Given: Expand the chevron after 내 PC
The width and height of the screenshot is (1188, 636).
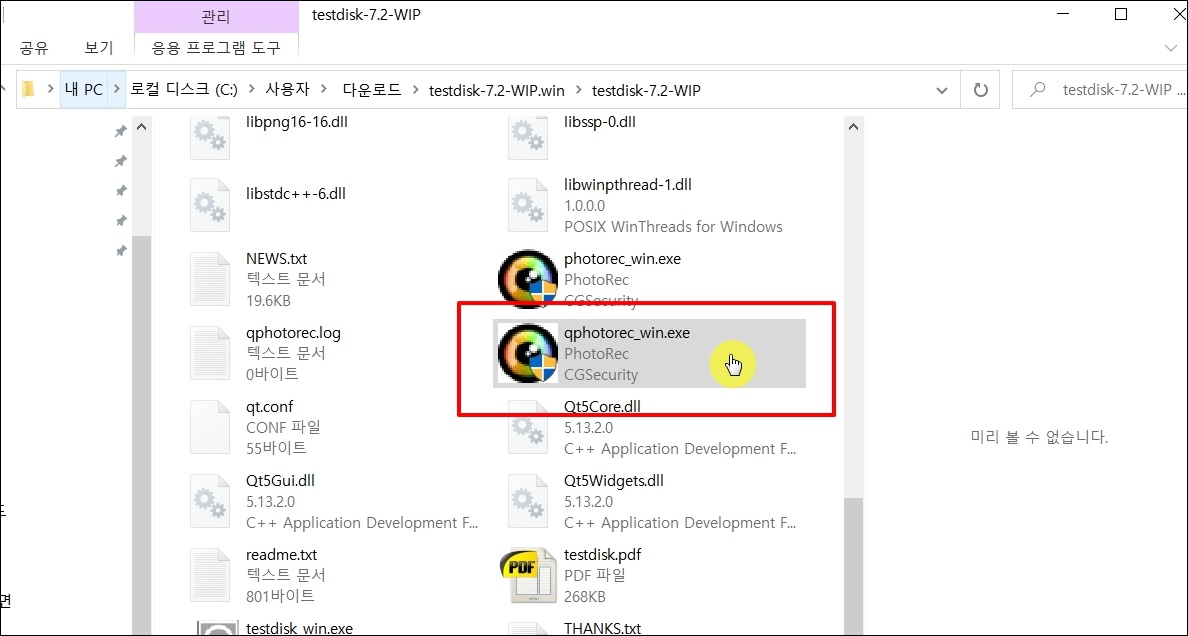Looking at the screenshot, I should pos(117,90).
